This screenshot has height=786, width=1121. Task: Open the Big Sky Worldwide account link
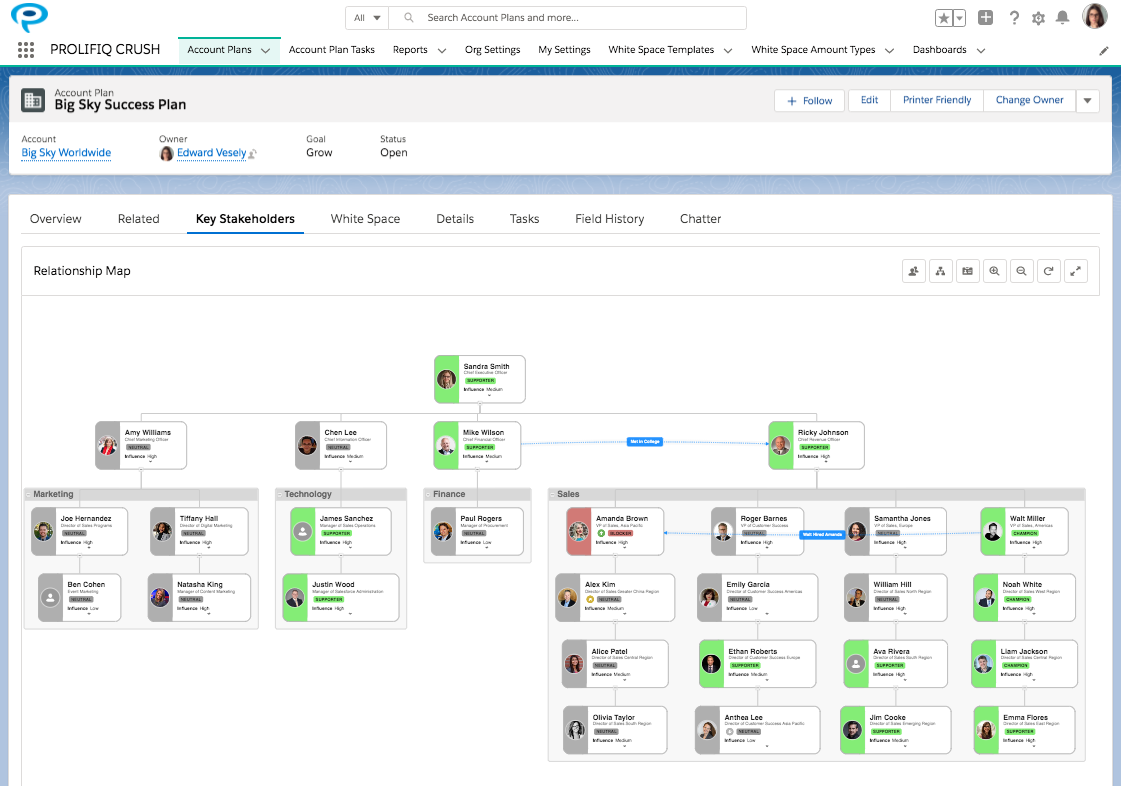point(66,152)
